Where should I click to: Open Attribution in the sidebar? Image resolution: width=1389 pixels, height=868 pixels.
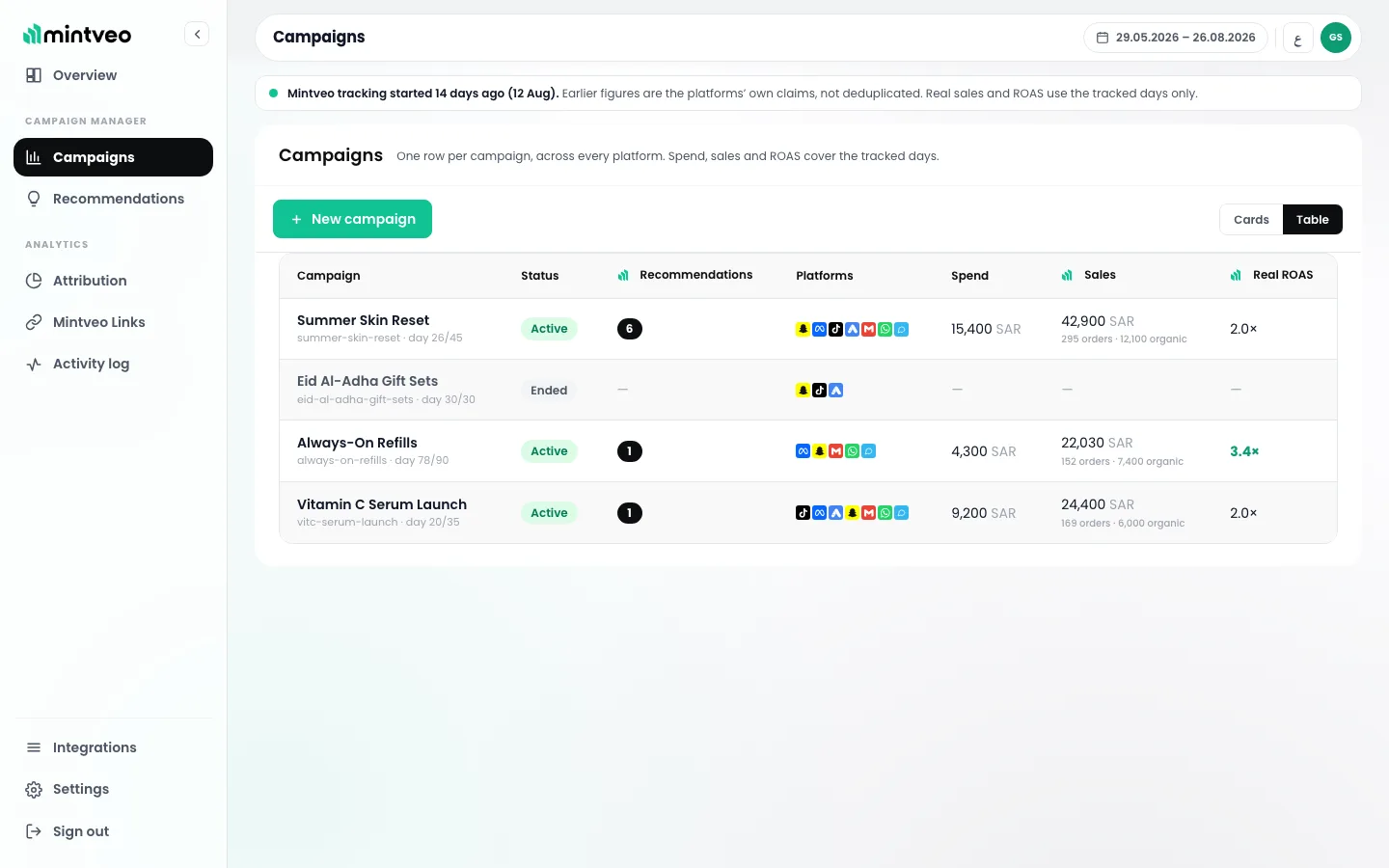pos(113,281)
